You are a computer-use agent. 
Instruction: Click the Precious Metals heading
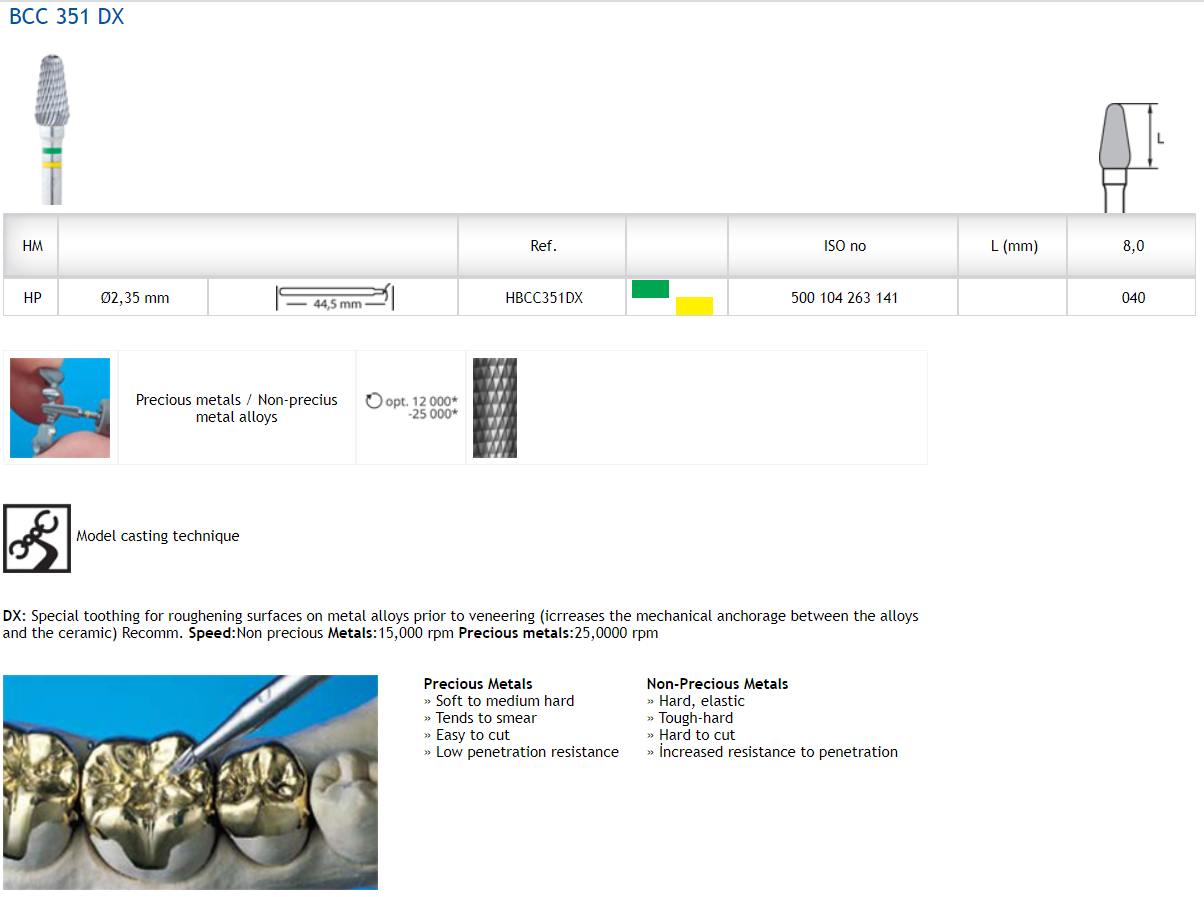[478, 684]
